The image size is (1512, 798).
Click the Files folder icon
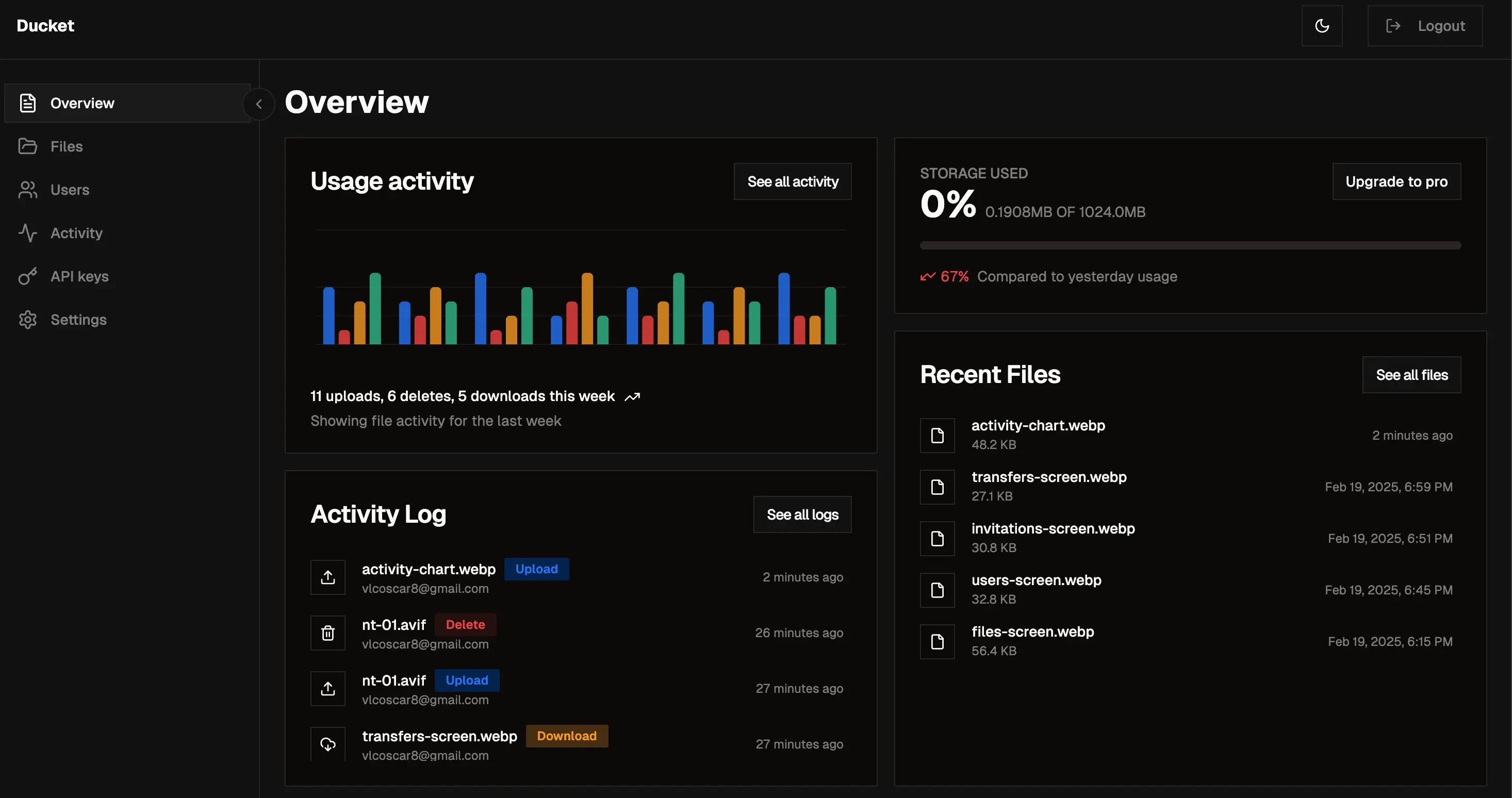[x=27, y=146]
